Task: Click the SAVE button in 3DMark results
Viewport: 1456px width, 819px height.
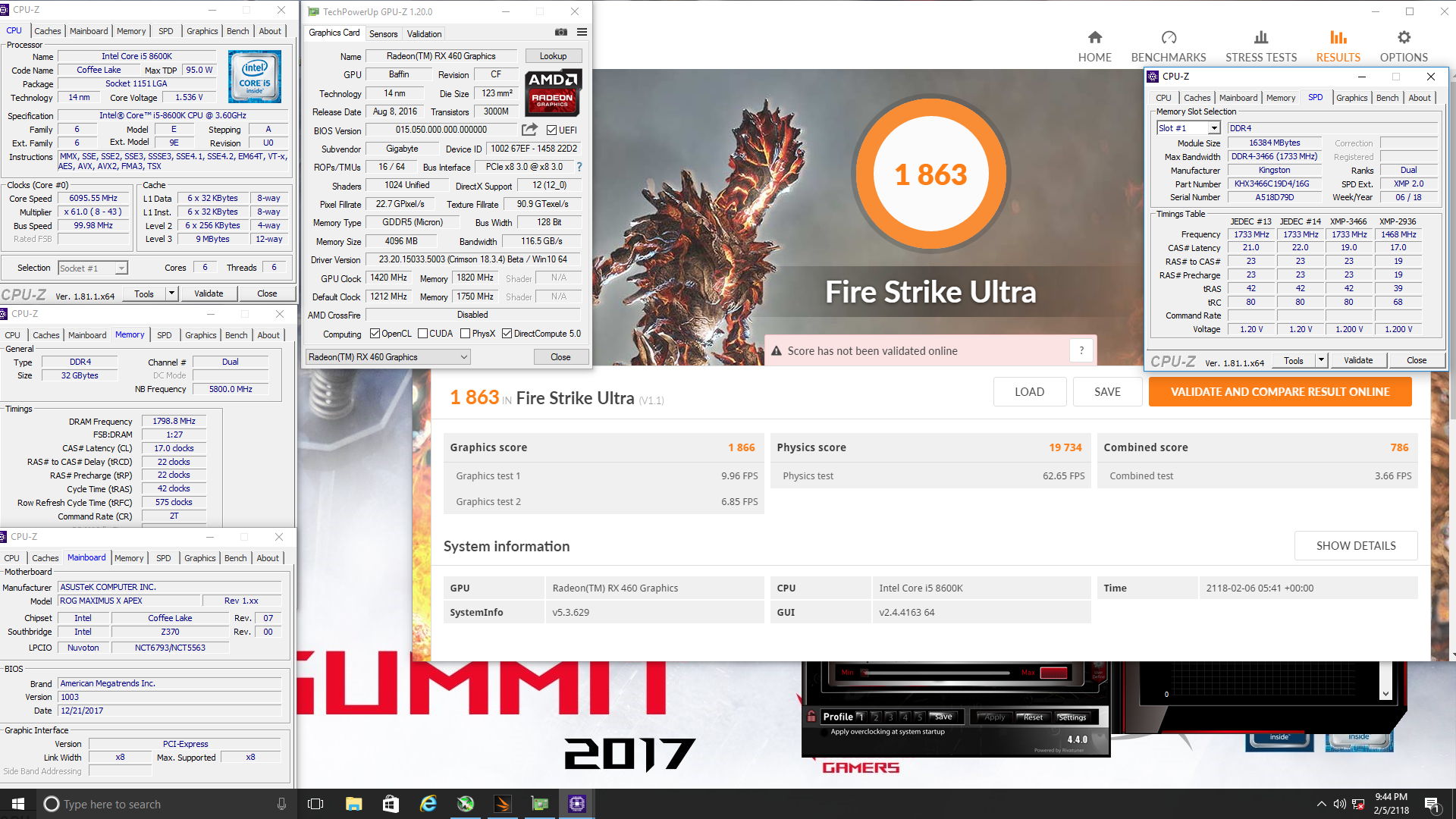Action: [1107, 392]
